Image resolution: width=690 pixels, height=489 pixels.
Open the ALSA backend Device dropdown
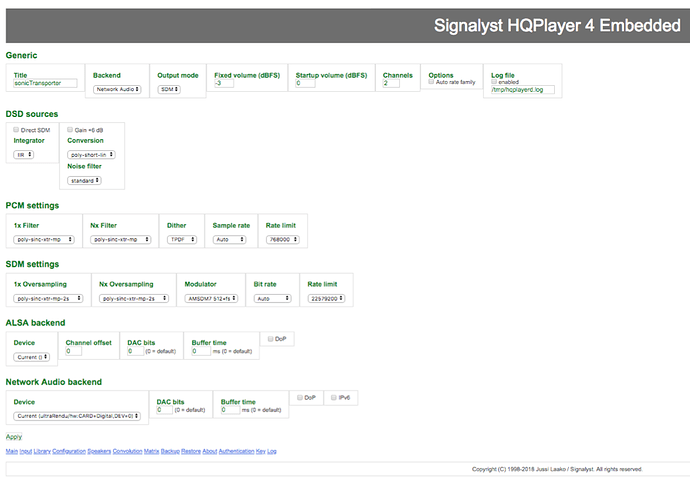pyautogui.click(x=32, y=357)
